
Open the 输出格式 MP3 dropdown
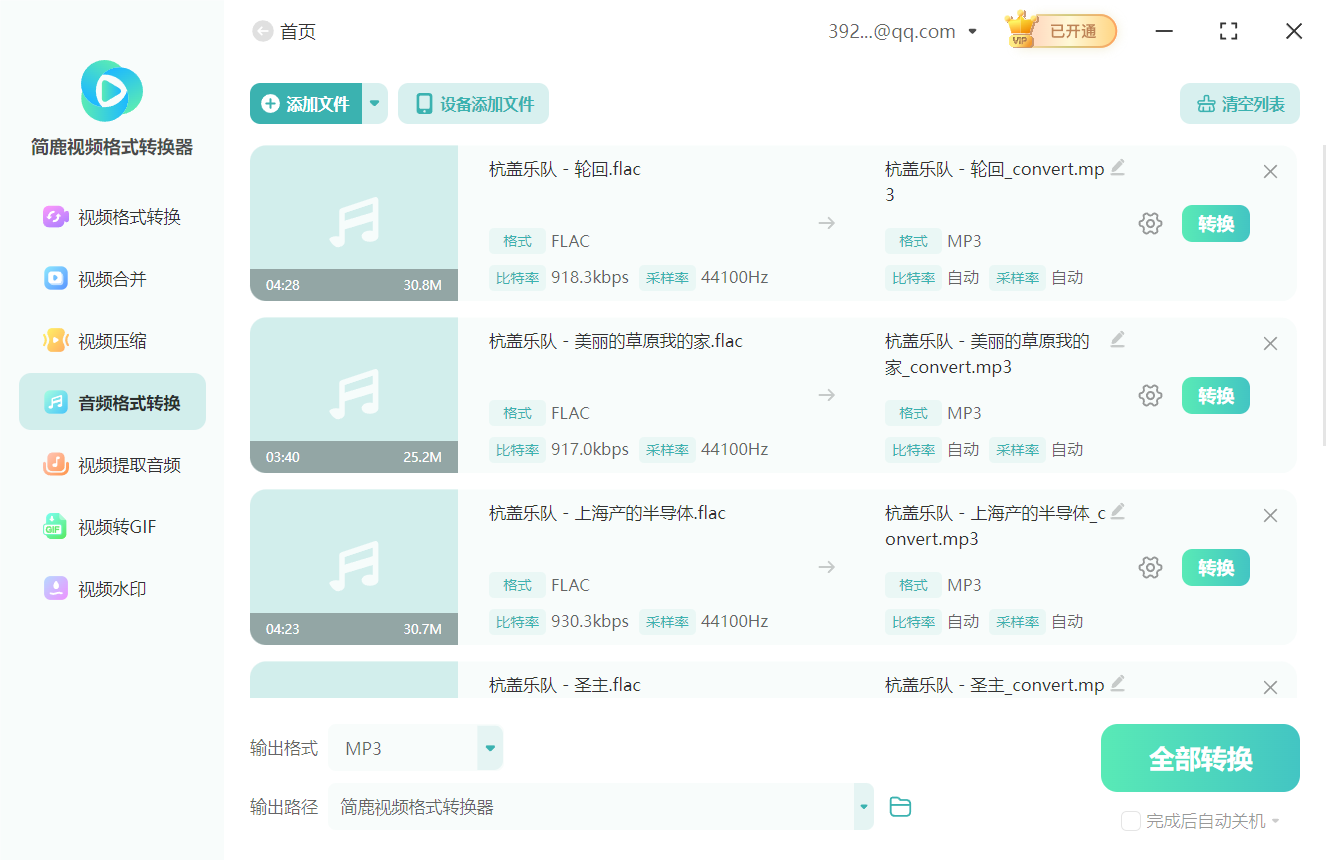point(490,748)
